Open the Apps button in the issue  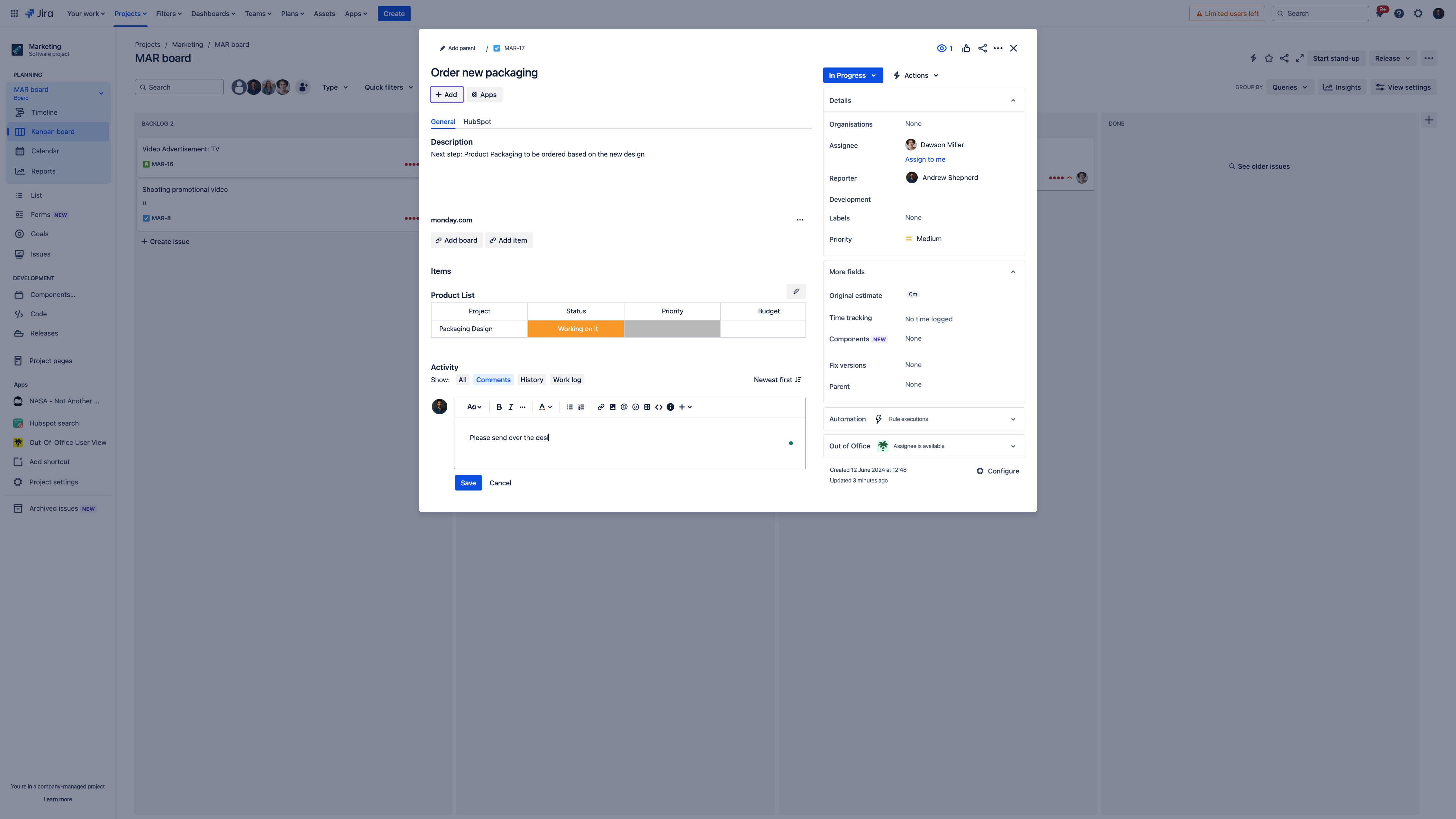(484, 94)
